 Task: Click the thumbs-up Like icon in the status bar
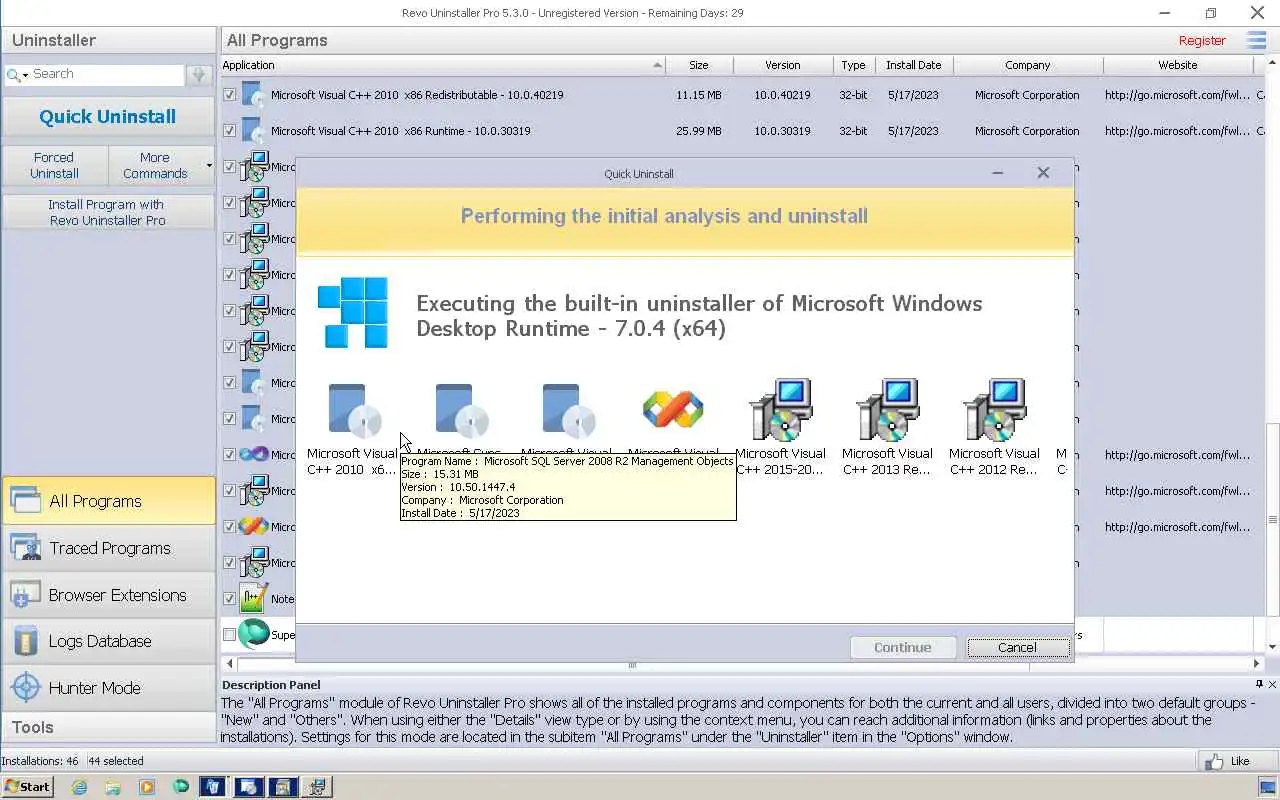tap(1214, 762)
